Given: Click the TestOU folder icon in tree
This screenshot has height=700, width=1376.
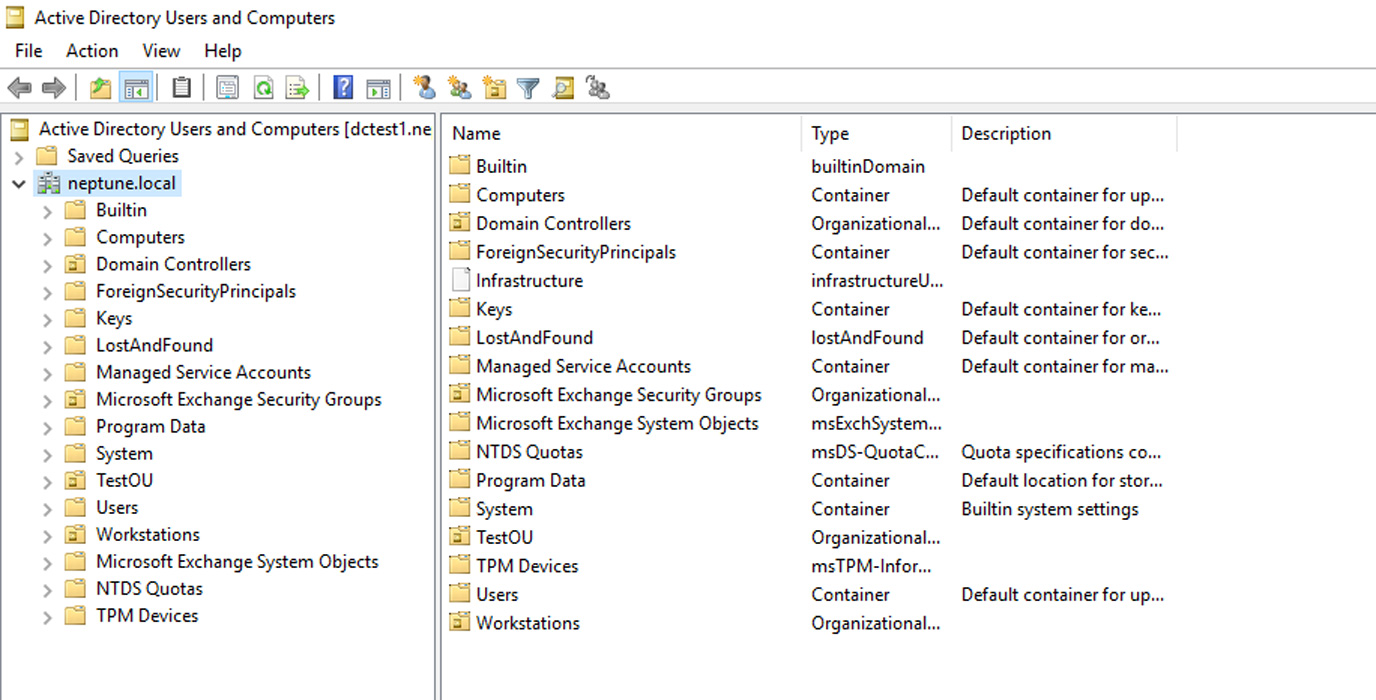Looking at the screenshot, I should 75,481.
